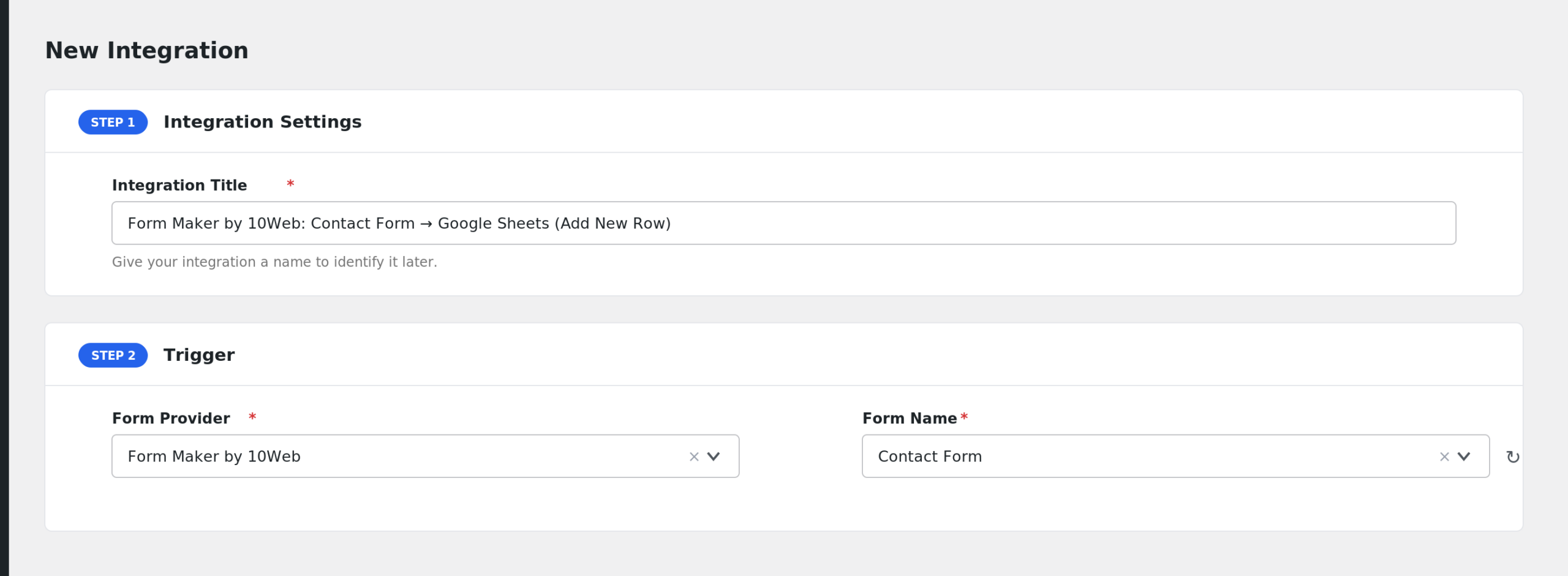Expand the Form Name dropdown arrow
This screenshot has height=576, width=1568.
click(1464, 457)
